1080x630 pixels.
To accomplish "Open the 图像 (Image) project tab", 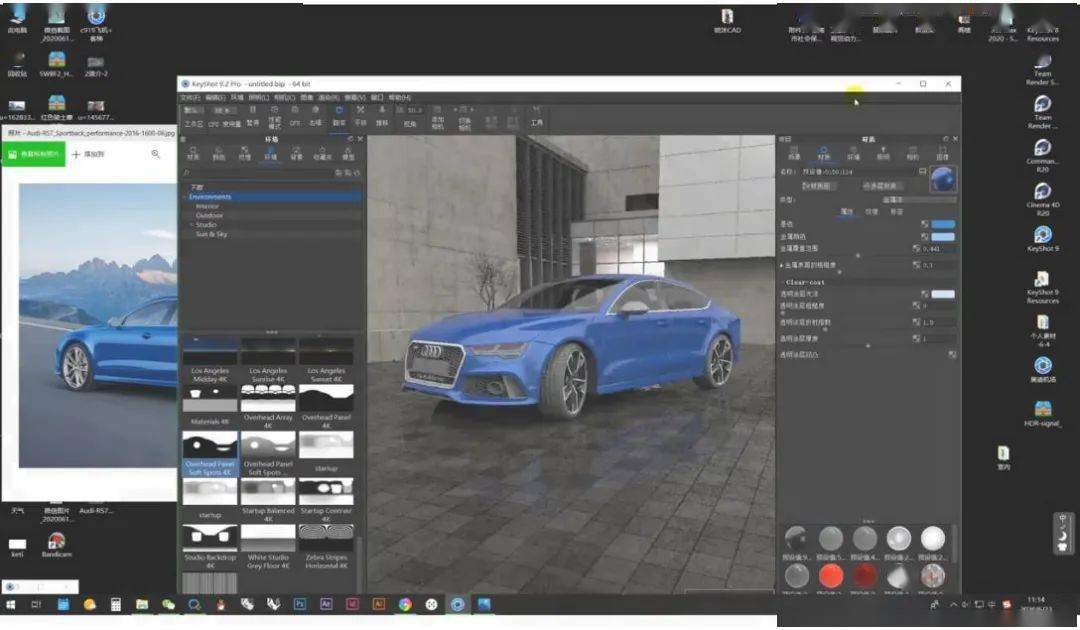I will pyautogui.click(x=942, y=153).
